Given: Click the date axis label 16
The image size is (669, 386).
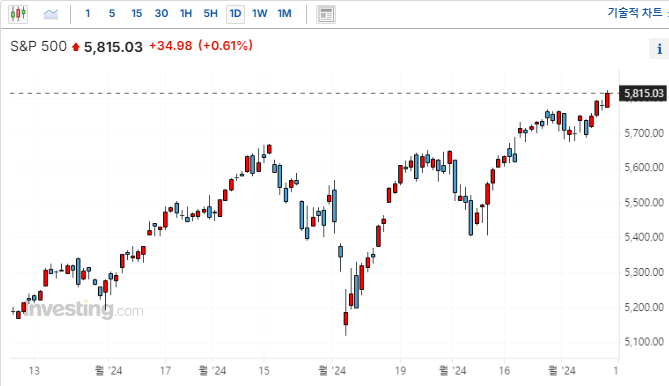Looking at the screenshot, I should pyautogui.click(x=504, y=371).
